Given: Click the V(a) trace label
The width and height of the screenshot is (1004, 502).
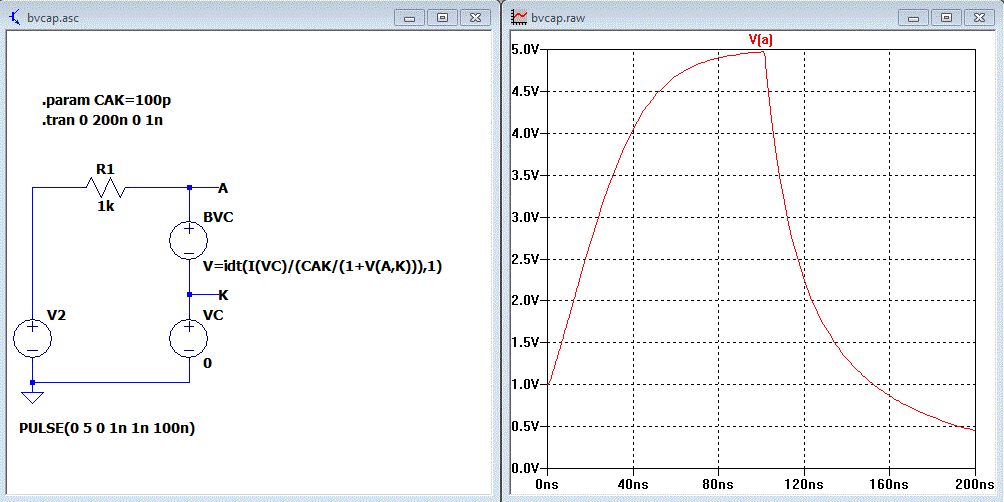Looking at the screenshot, I should (761, 40).
